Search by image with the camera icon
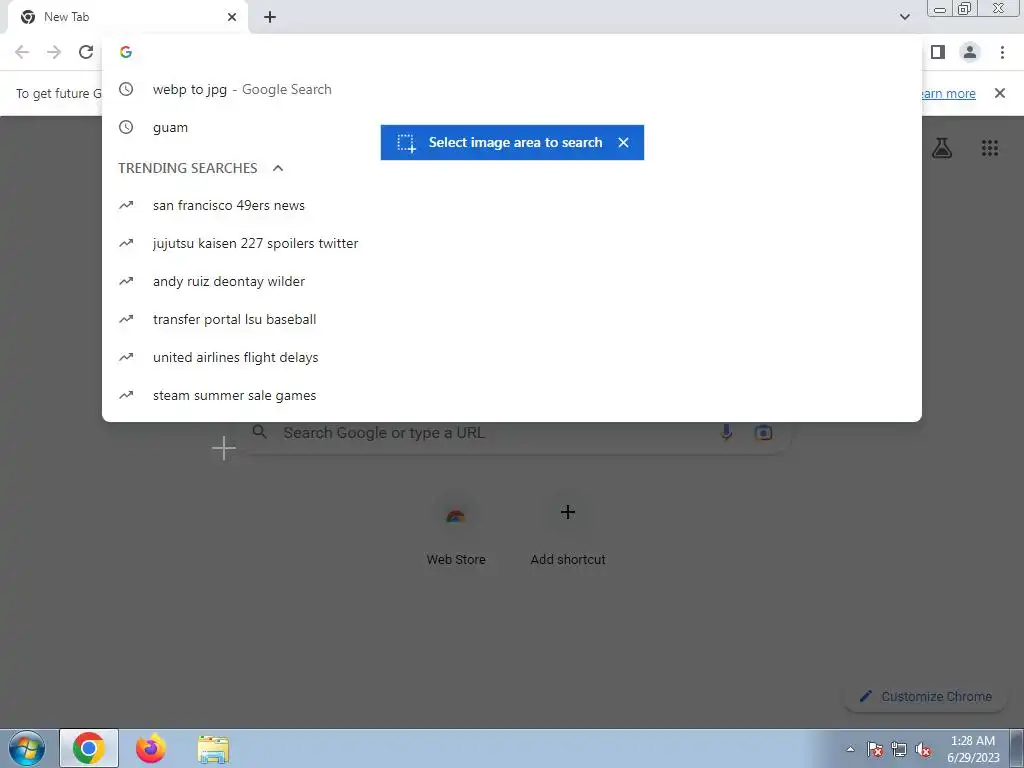This screenshot has height=768, width=1024. point(763,432)
